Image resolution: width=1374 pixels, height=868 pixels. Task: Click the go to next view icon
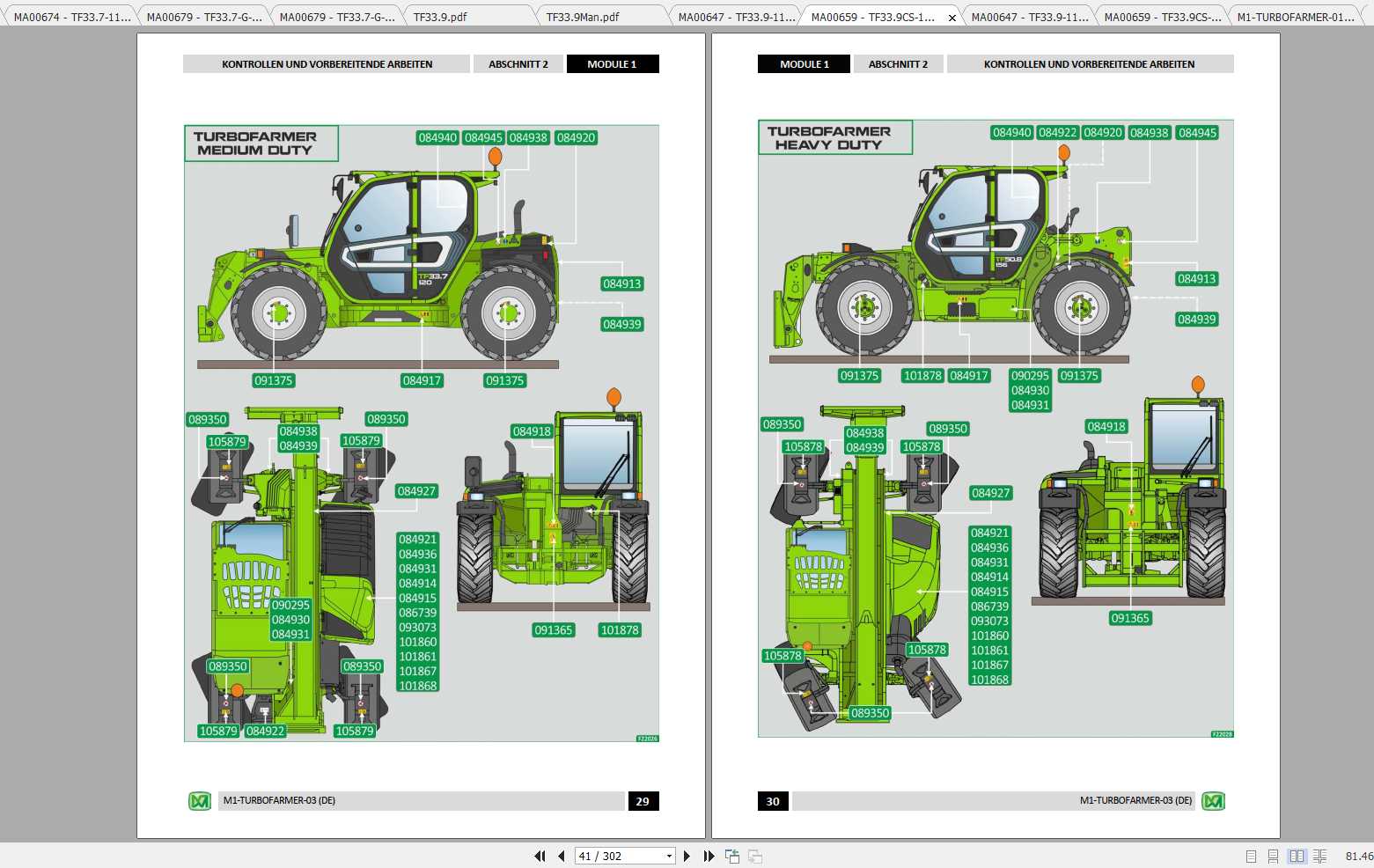755,856
